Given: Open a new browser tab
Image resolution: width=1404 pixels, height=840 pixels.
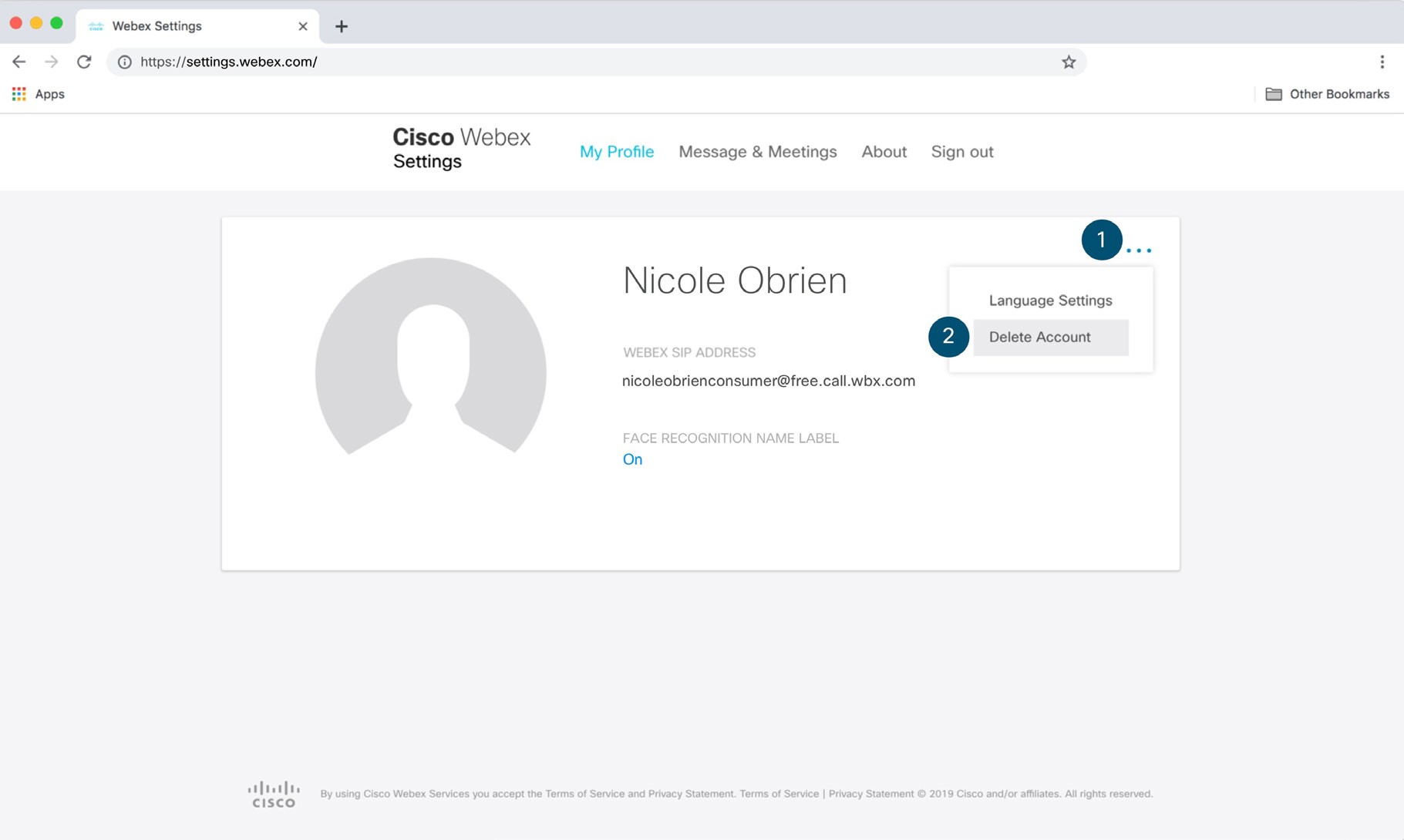Looking at the screenshot, I should point(341,26).
